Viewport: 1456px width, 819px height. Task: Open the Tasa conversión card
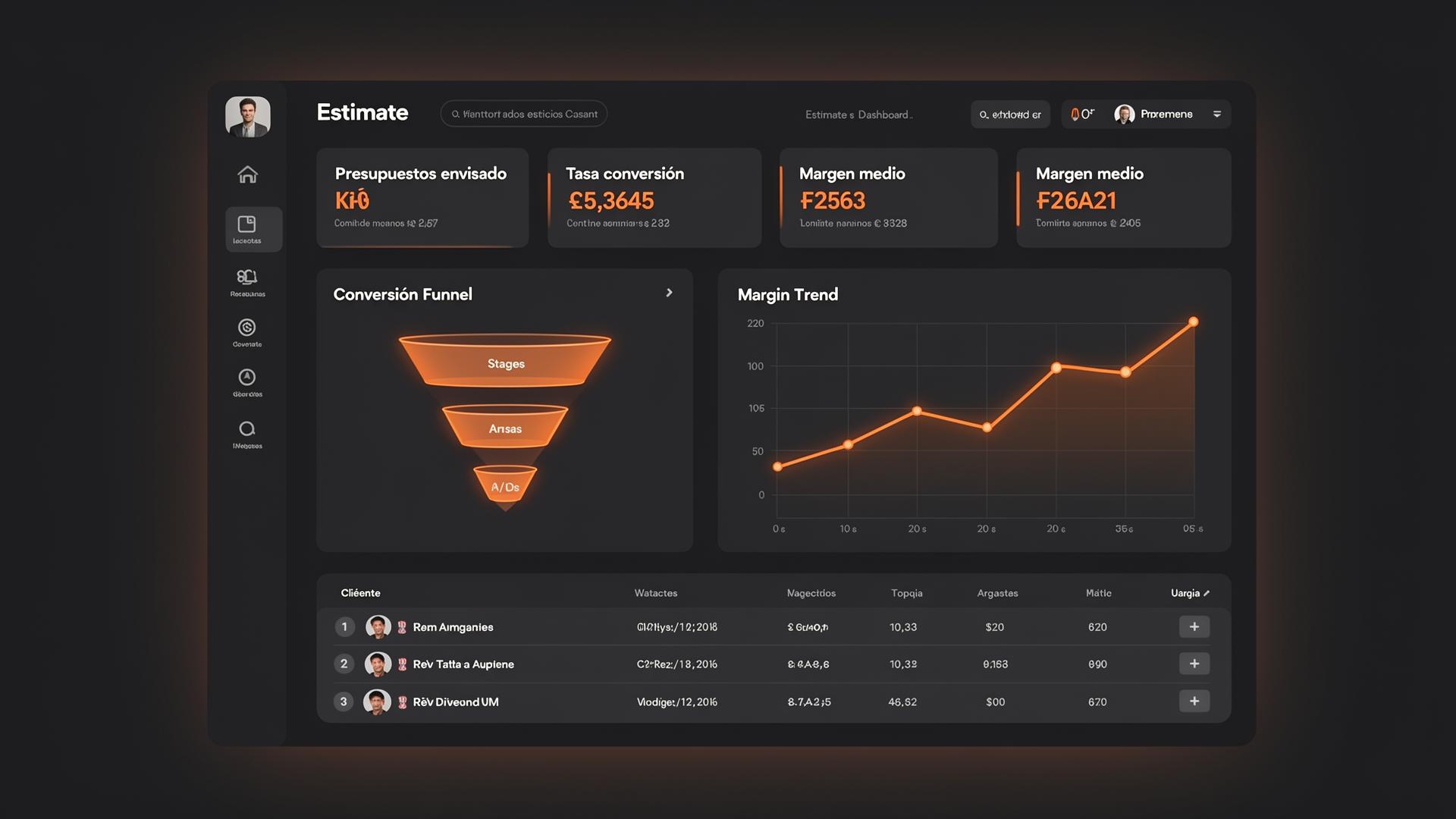point(654,197)
